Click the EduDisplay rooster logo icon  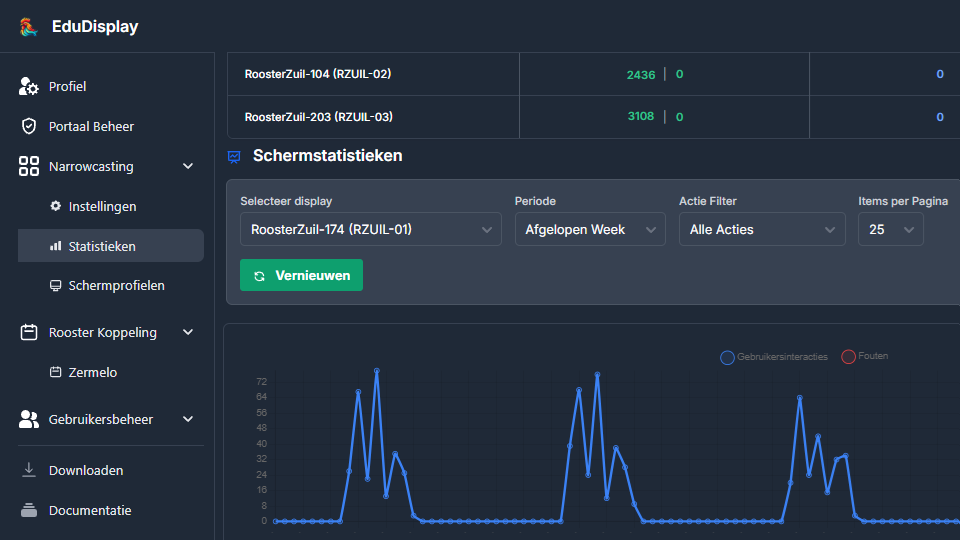tap(28, 27)
